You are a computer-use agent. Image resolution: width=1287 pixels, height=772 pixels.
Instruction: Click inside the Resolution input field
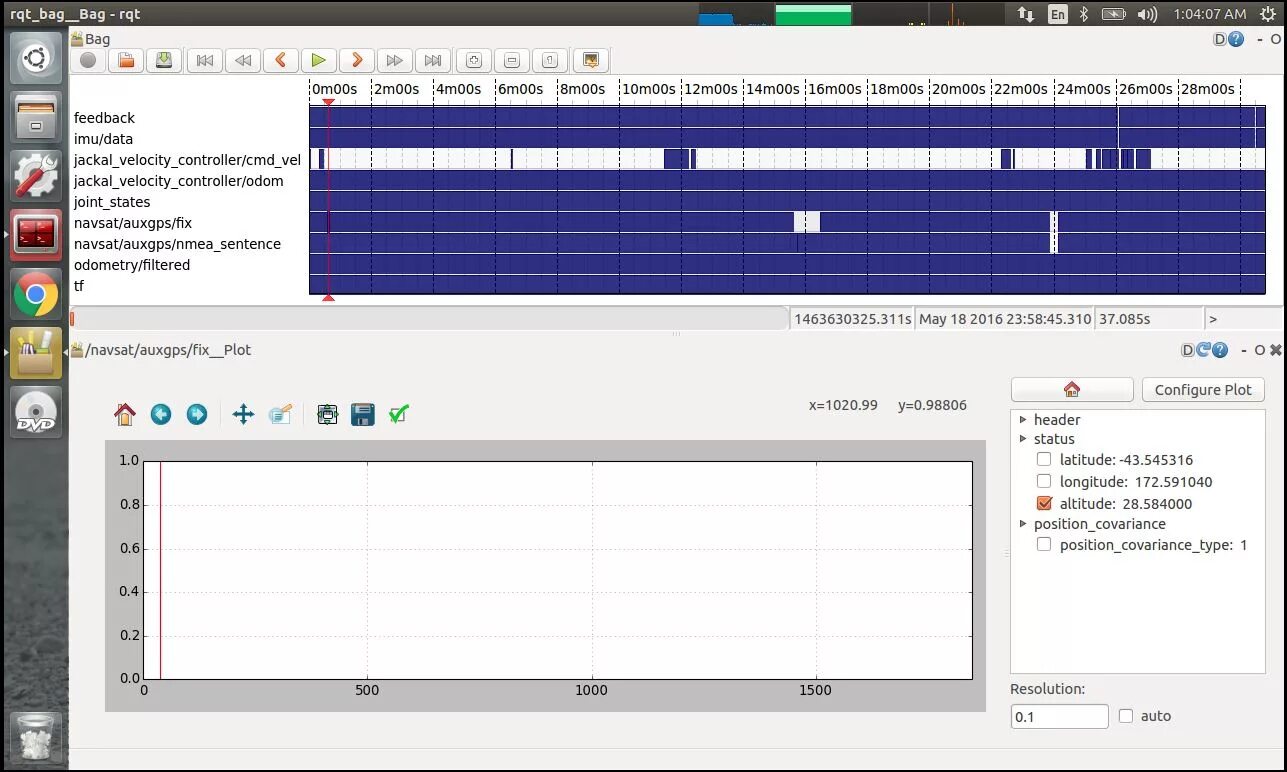tap(1058, 716)
